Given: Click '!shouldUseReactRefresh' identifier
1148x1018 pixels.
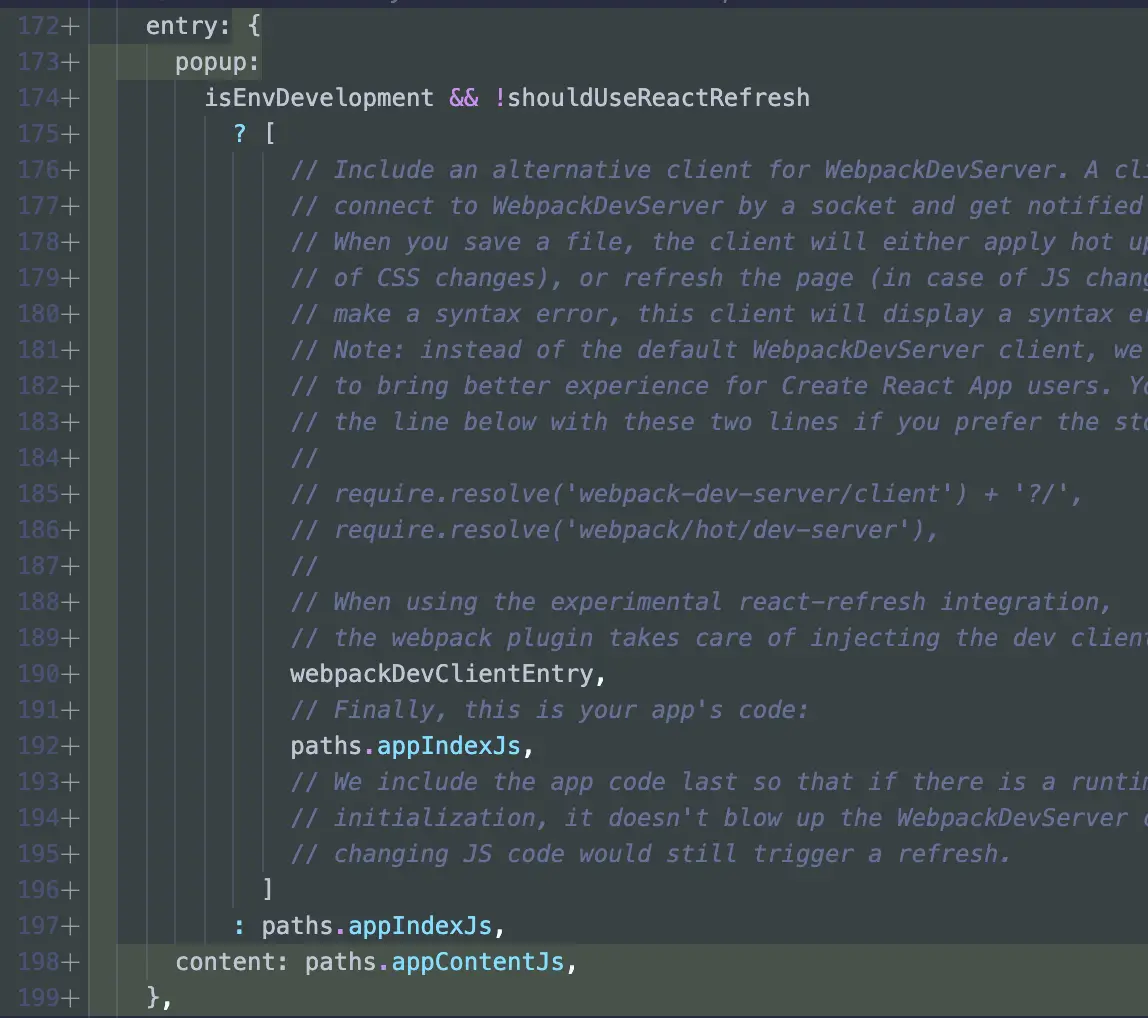Looking at the screenshot, I should 652,98.
